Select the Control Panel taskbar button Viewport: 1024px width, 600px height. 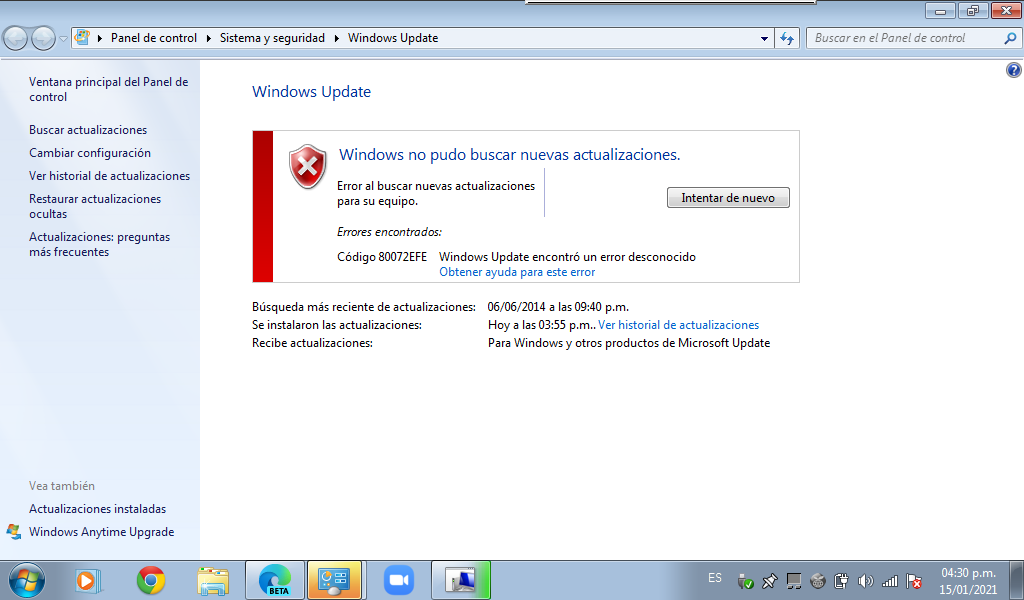[334, 580]
